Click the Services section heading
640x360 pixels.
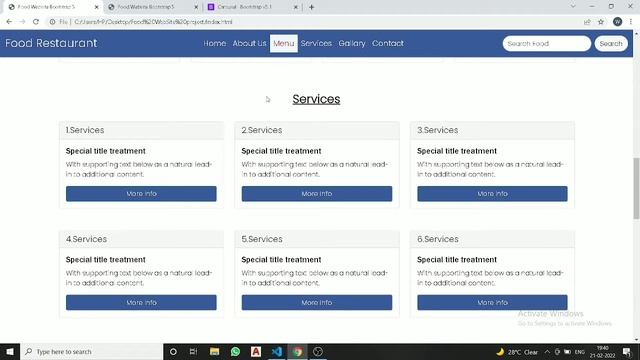pos(316,99)
